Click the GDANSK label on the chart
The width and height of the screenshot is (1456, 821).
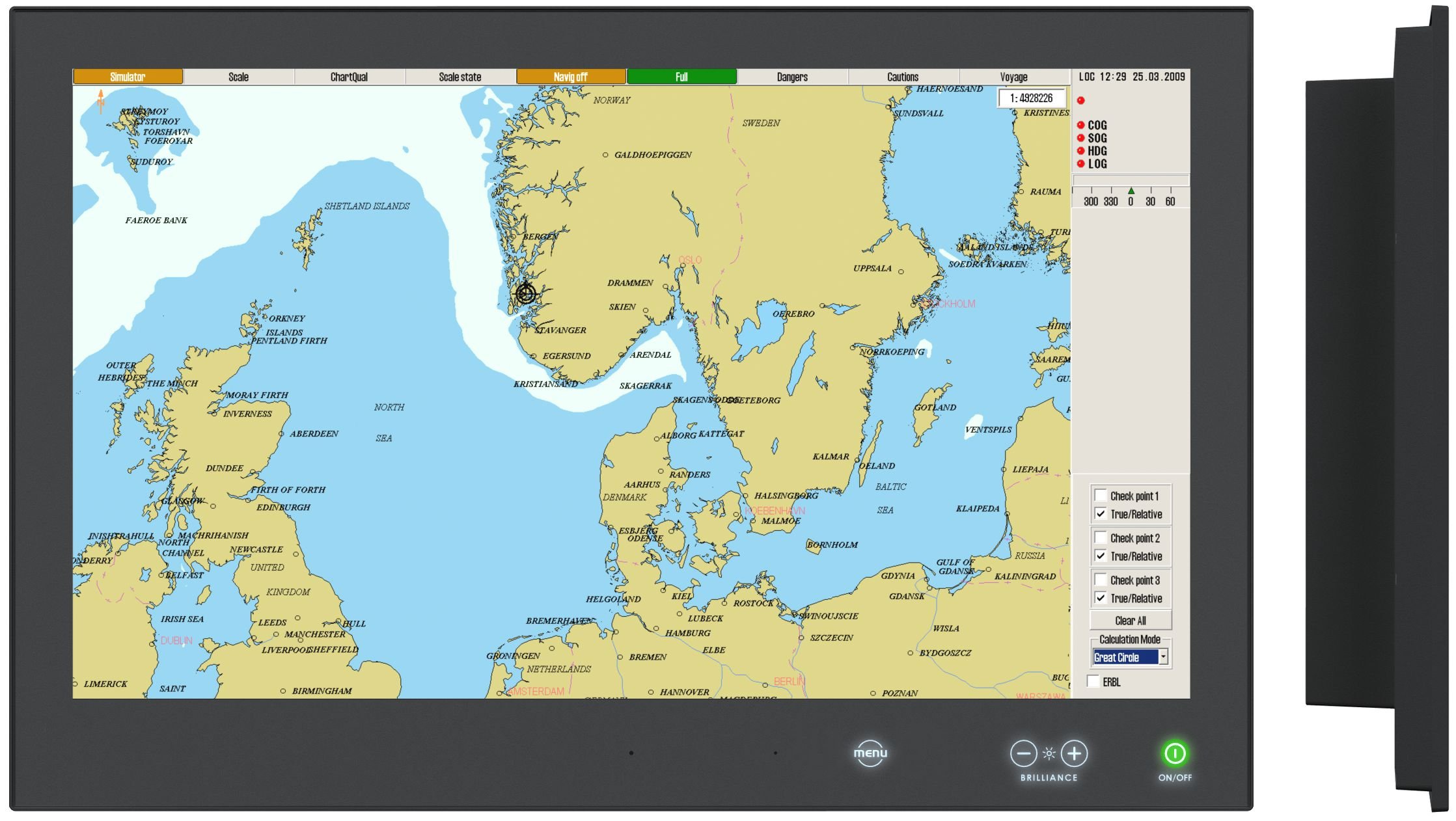click(907, 596)
